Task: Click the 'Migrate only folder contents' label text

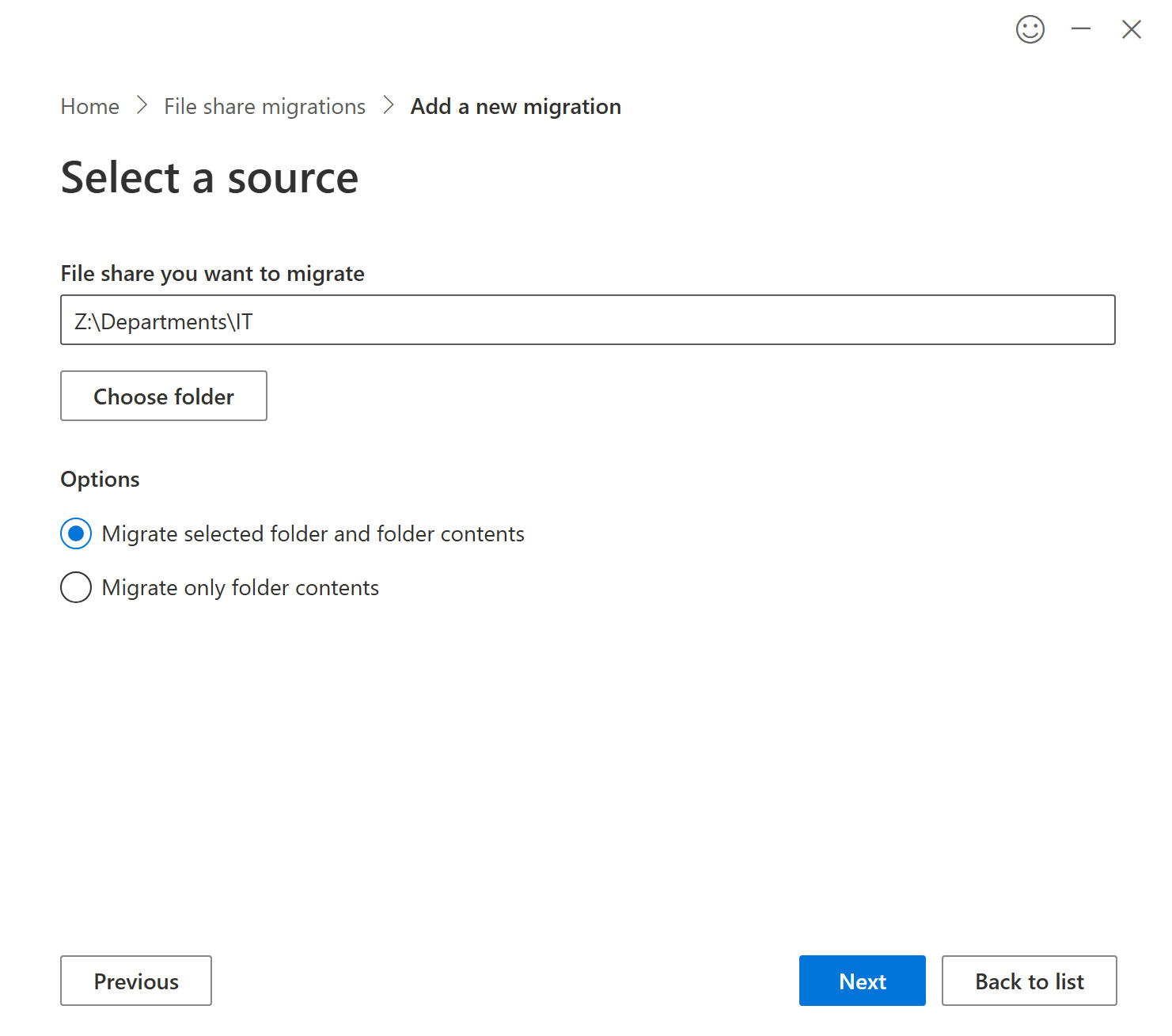Action: 240,587
